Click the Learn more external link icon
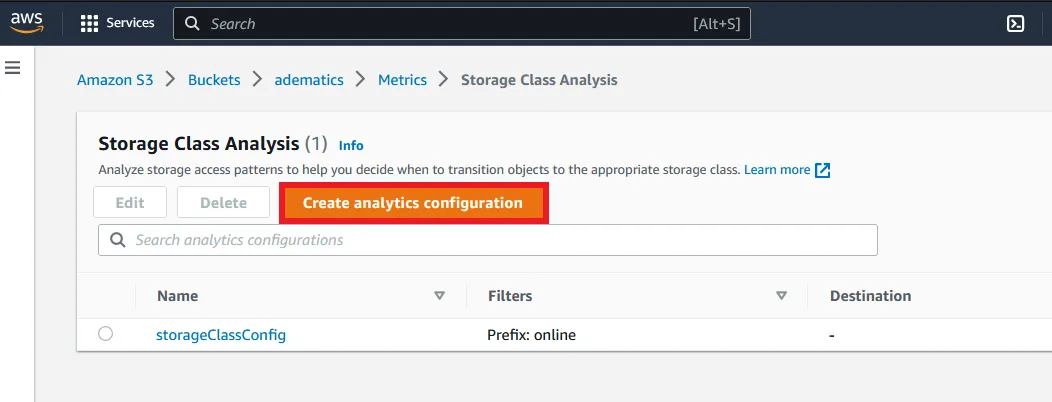The image size is (1052, 402). (x=823, y=170)
